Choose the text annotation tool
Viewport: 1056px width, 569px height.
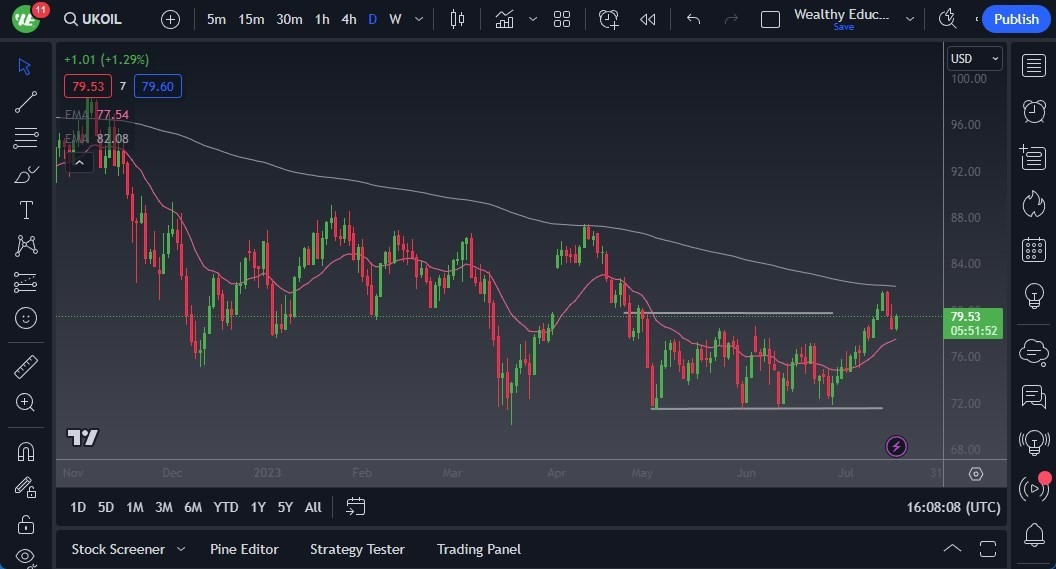[26, 210]
